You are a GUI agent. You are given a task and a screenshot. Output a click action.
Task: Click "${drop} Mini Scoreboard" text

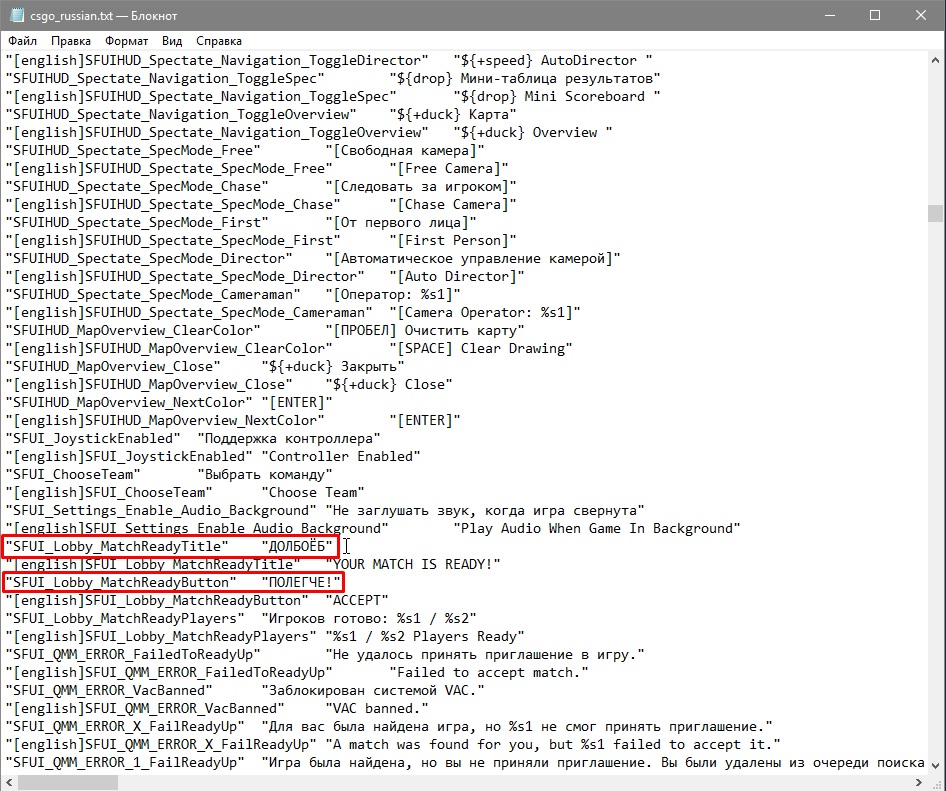pos(557,97)
